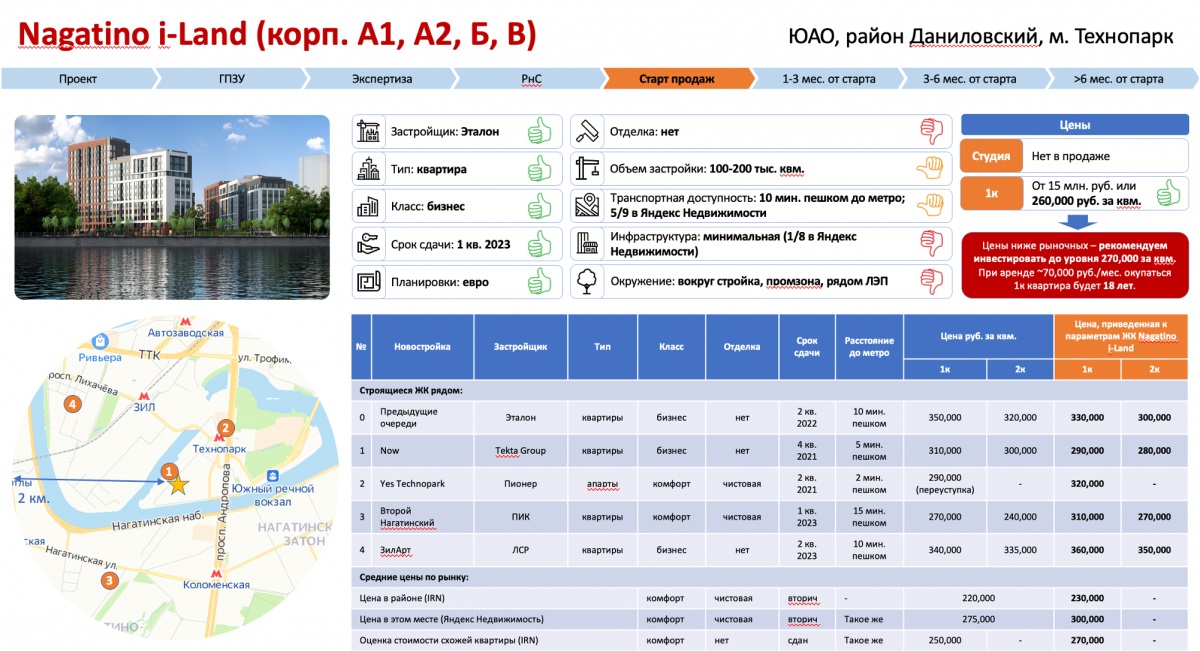Image resolution: width=1200 pixels, height=651 pixels.
Task: Click the green thumbs-up next to Срок сдачи
Action: [540, 244]
